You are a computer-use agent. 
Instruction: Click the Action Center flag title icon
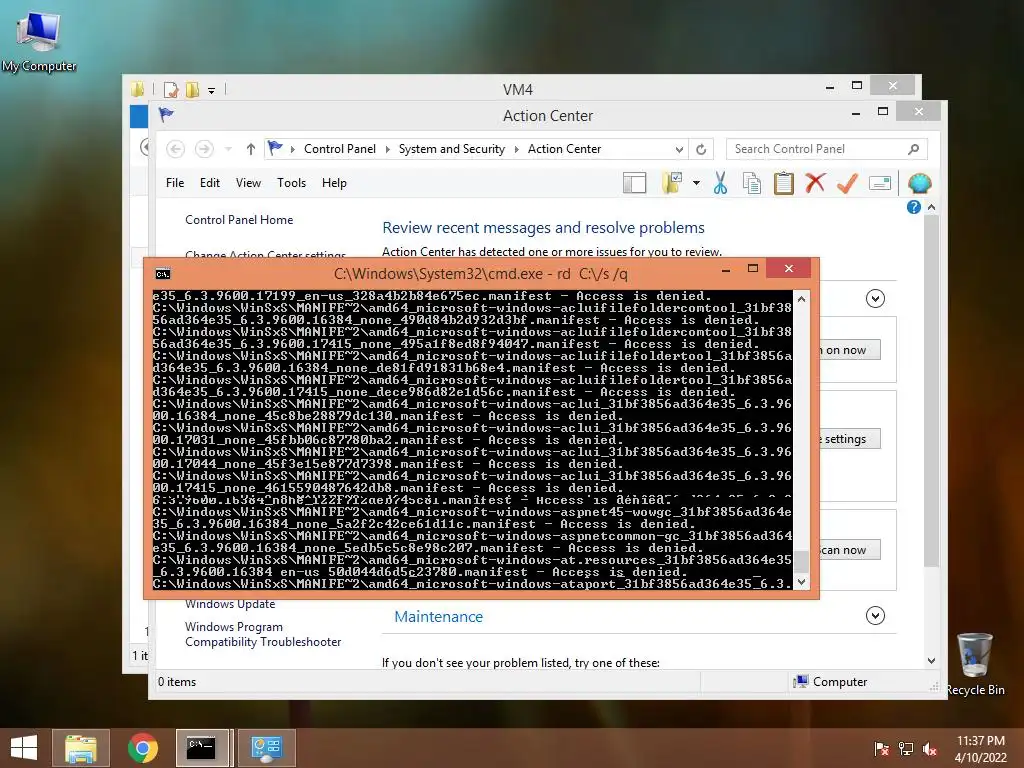[x=166, y=115]
